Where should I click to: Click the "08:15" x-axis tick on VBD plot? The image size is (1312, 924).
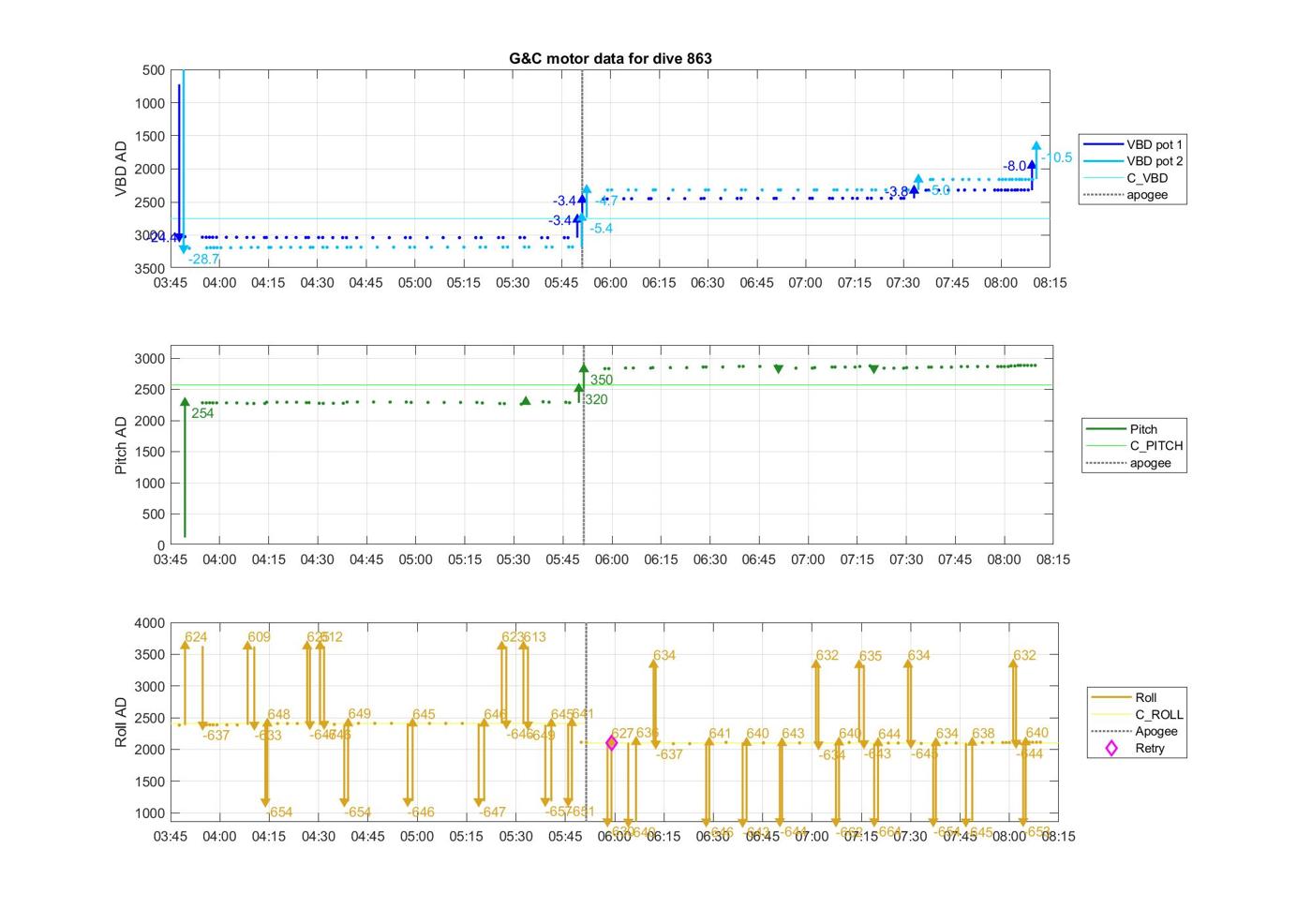coord(1050,283)
